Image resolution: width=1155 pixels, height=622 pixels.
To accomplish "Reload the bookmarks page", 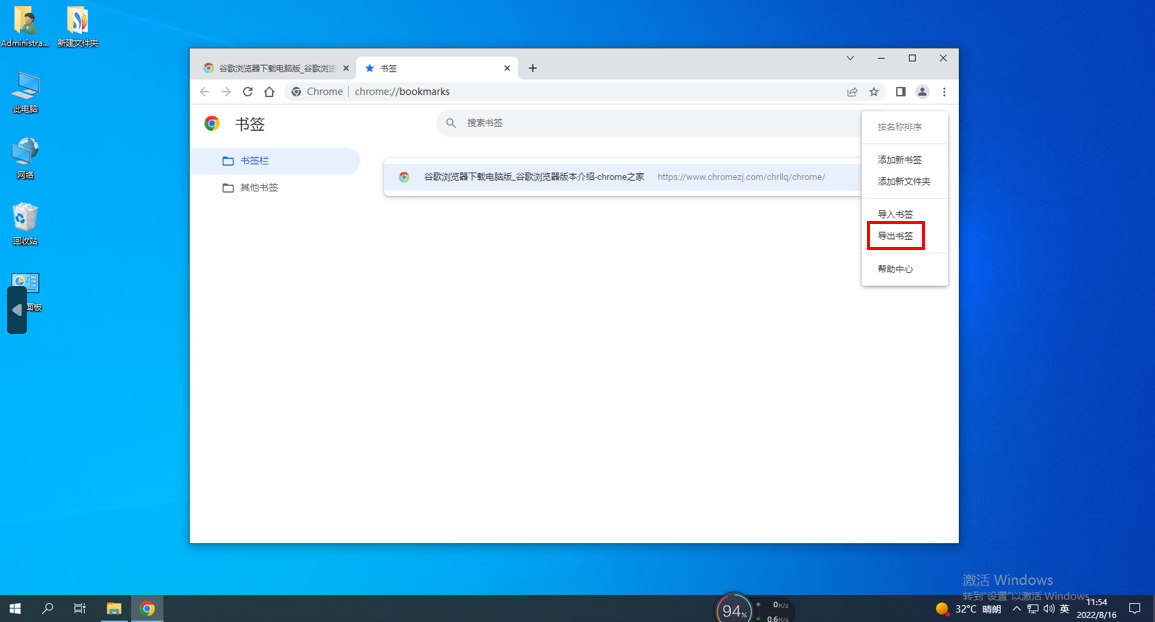I will coord(248,92).
